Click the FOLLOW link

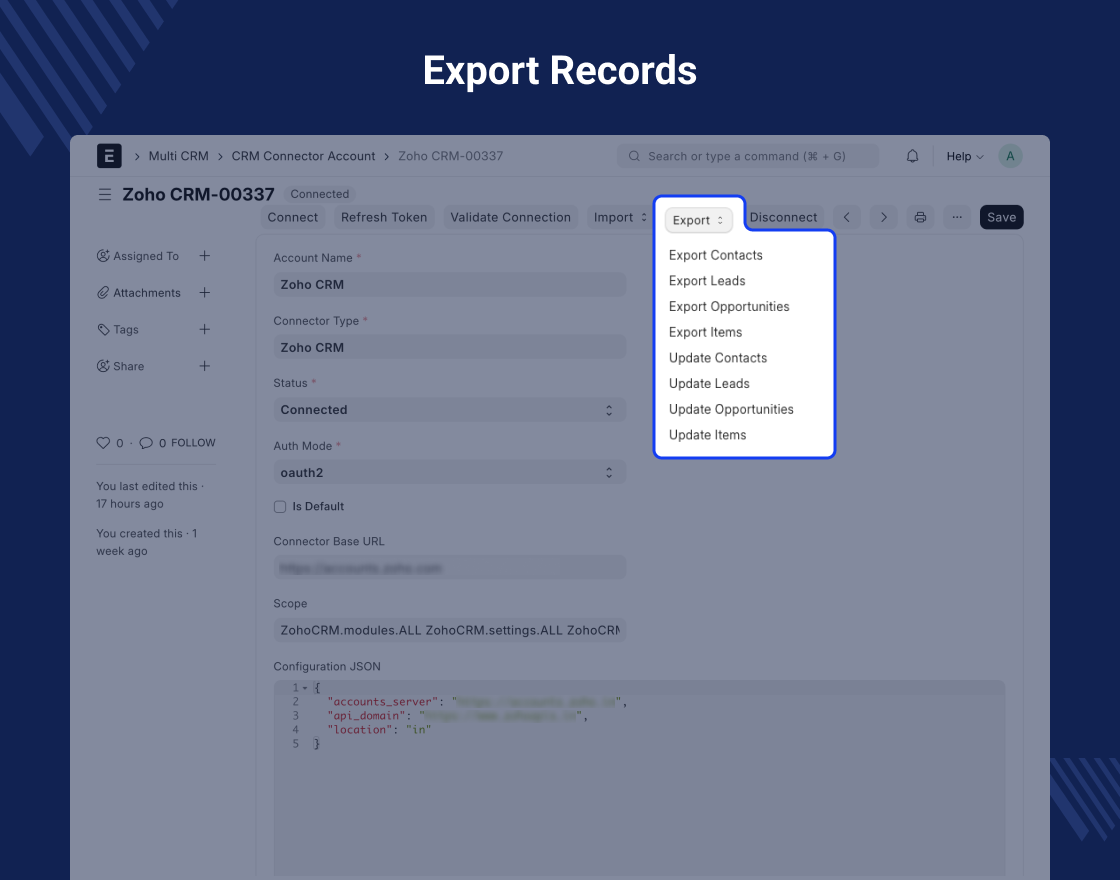(x=193, y=443)
